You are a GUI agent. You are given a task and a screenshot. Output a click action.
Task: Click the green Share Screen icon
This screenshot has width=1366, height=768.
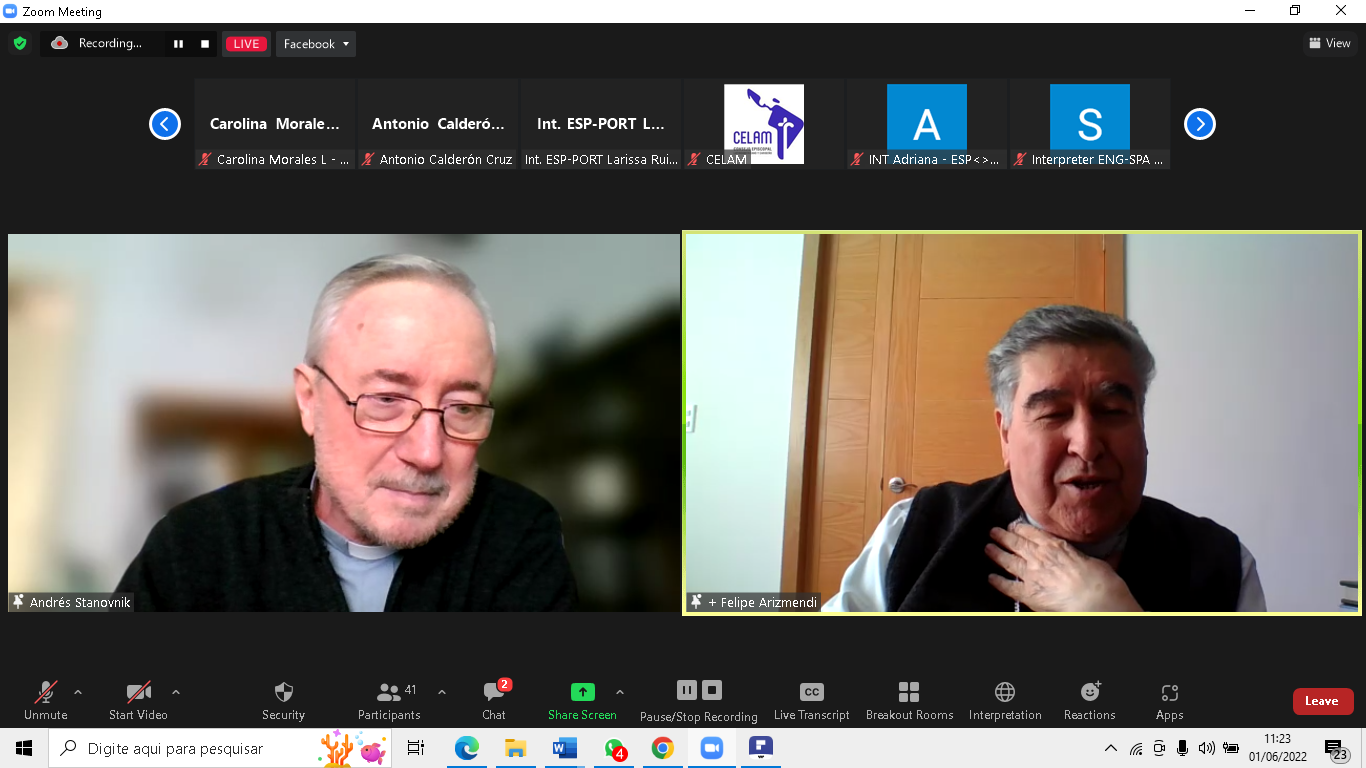tap(582, 692)
